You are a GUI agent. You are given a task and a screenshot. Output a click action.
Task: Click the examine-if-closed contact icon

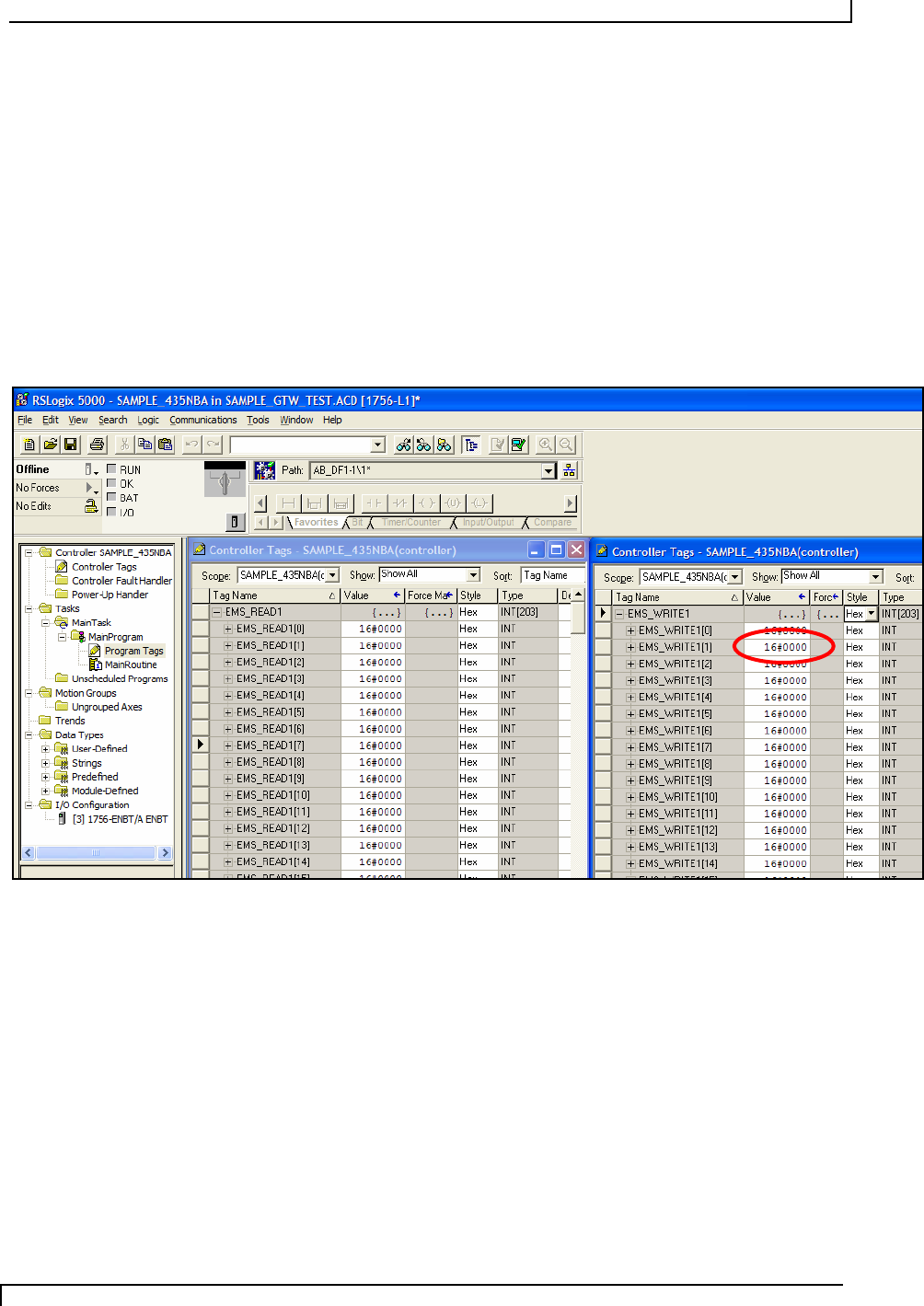pos(373,503)
